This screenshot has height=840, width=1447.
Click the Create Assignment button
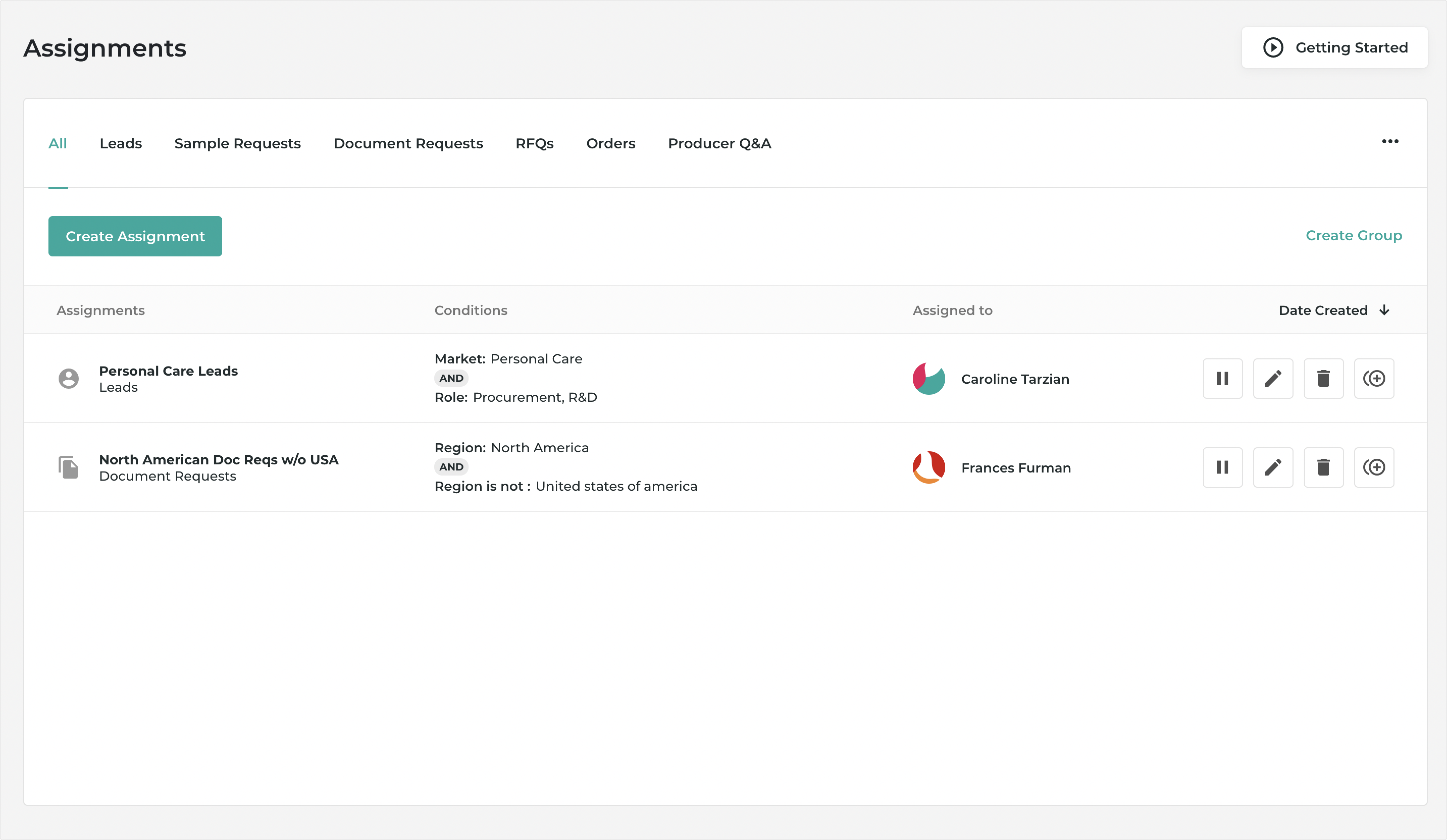tap(135, 236)
